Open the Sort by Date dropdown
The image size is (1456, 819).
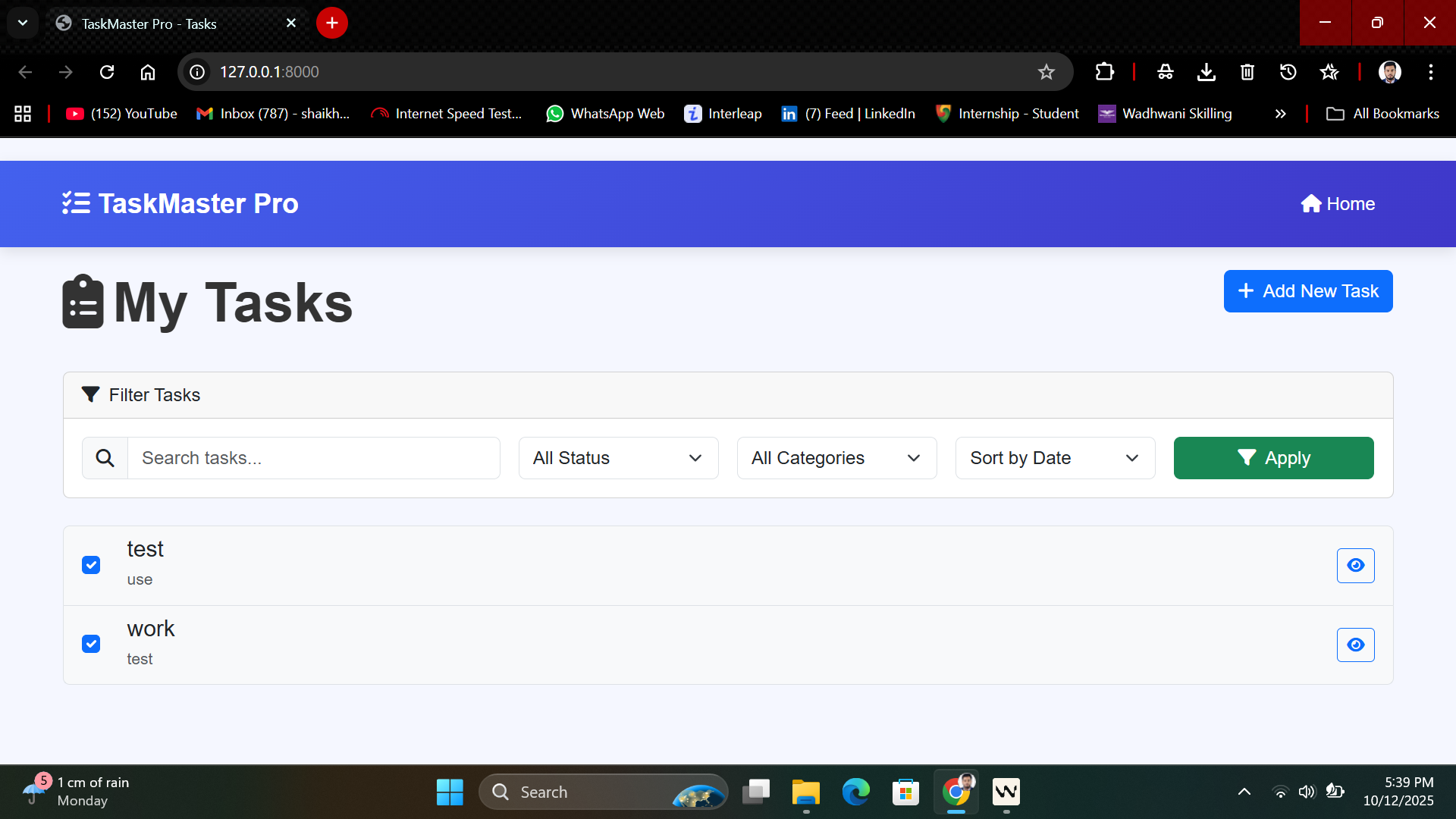[x=1056, y=458]
